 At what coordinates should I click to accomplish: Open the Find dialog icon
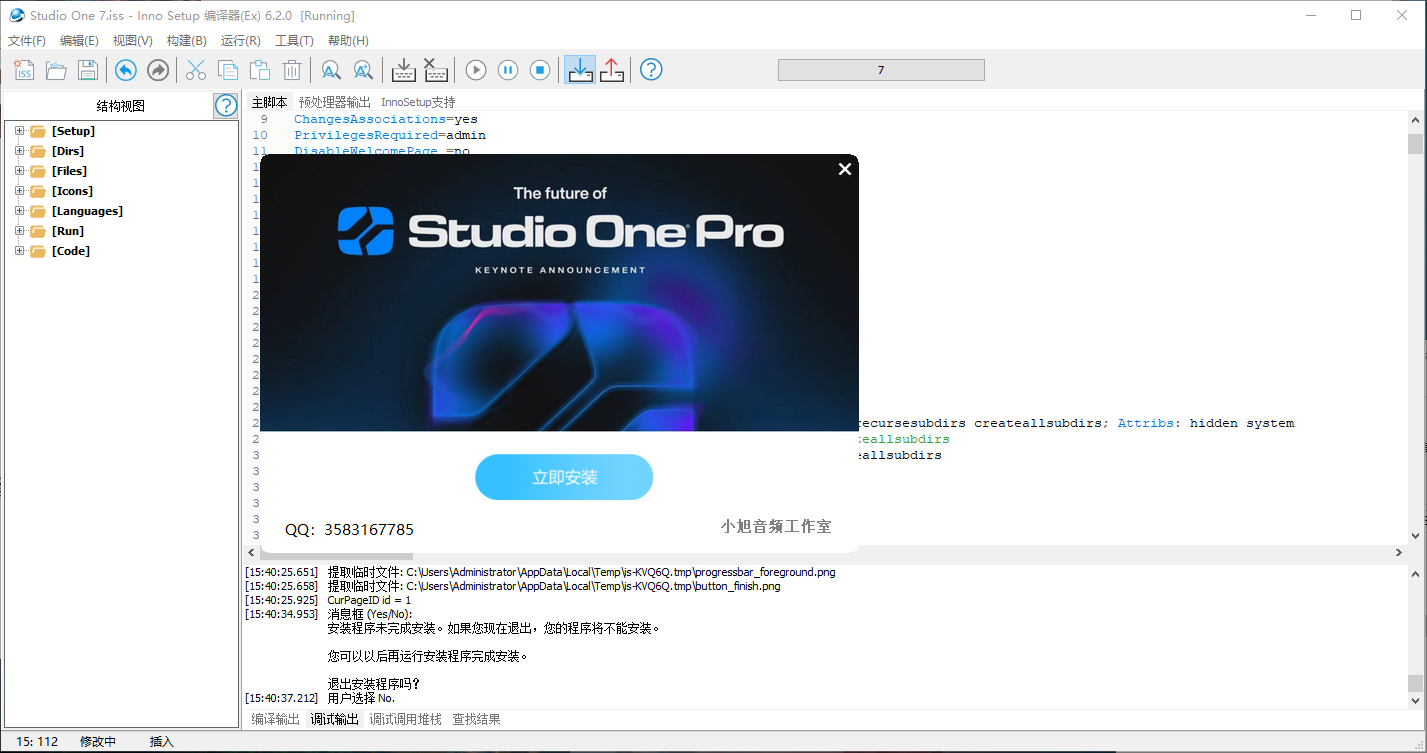point(330,70)
